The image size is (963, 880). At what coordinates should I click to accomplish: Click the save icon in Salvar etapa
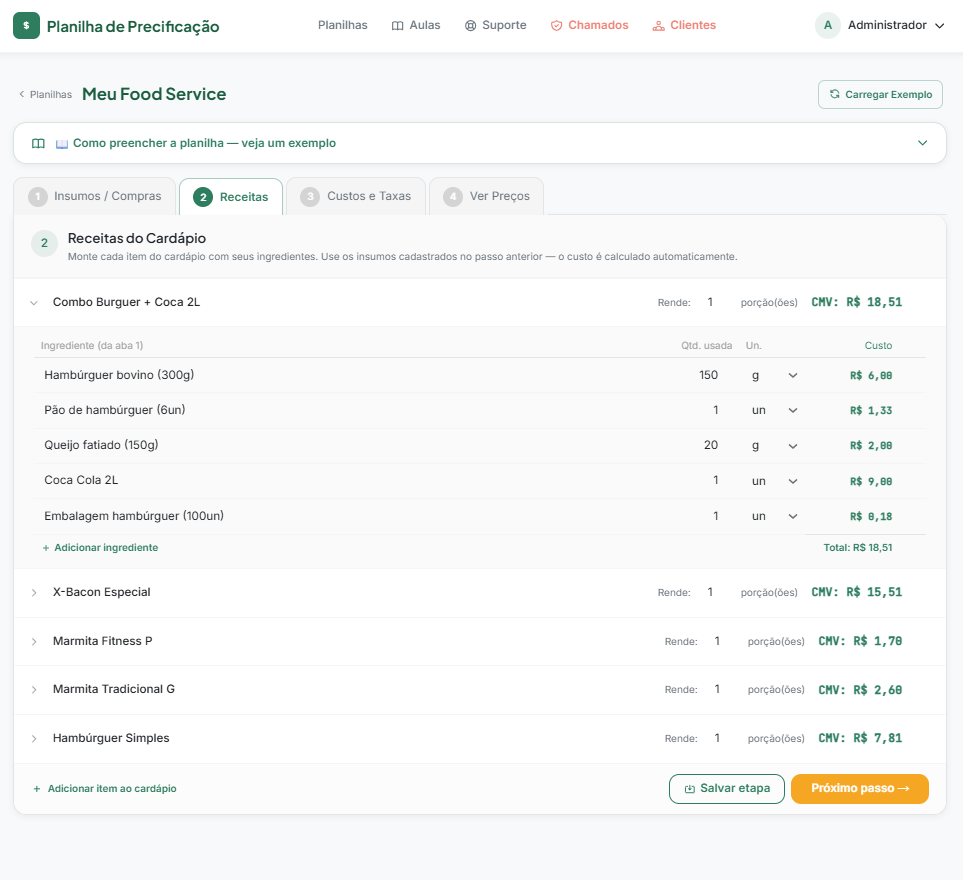pyautogui.click(x=690, y=789)
